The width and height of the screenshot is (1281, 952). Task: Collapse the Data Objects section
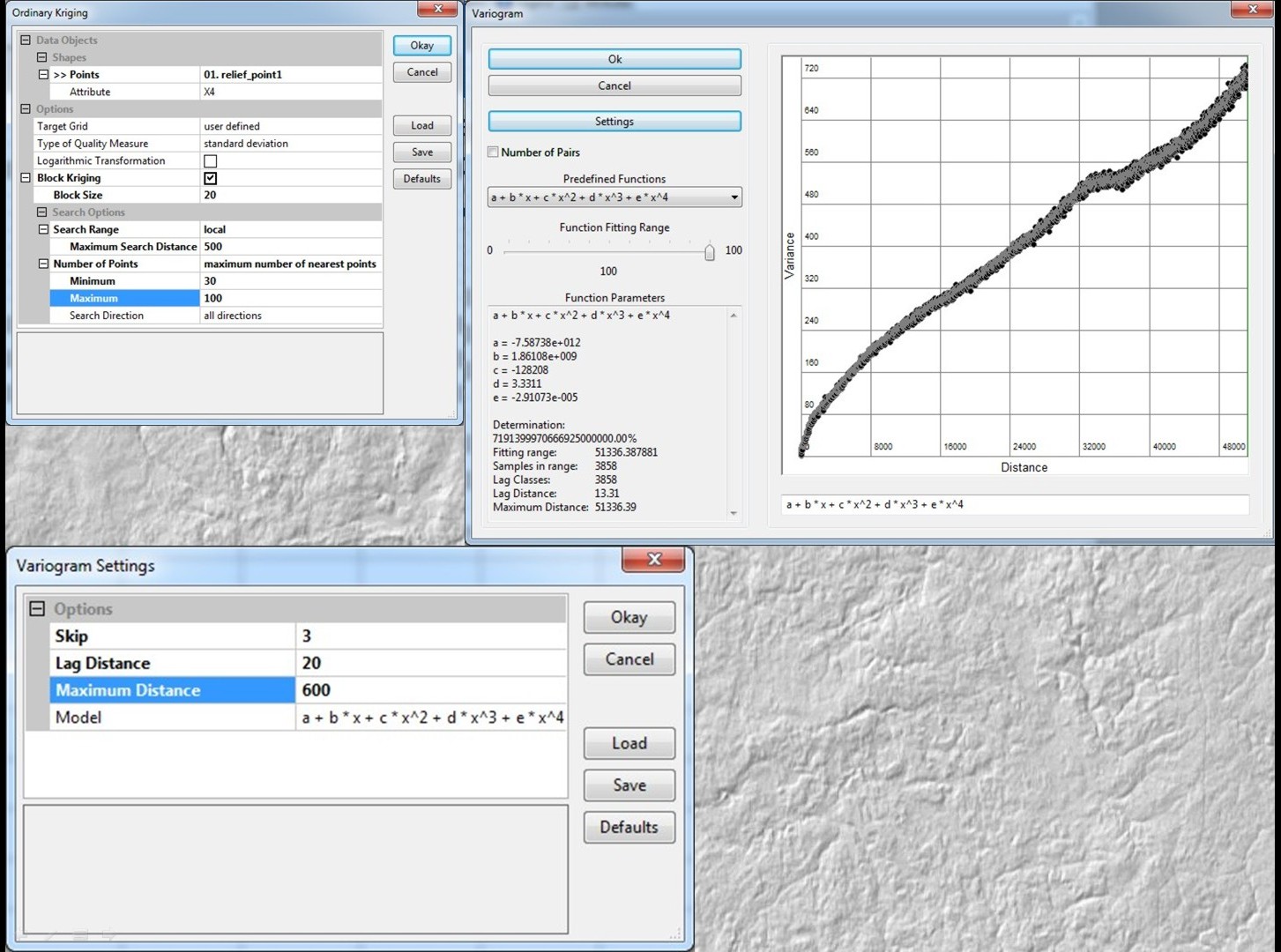tap(26, 40)
